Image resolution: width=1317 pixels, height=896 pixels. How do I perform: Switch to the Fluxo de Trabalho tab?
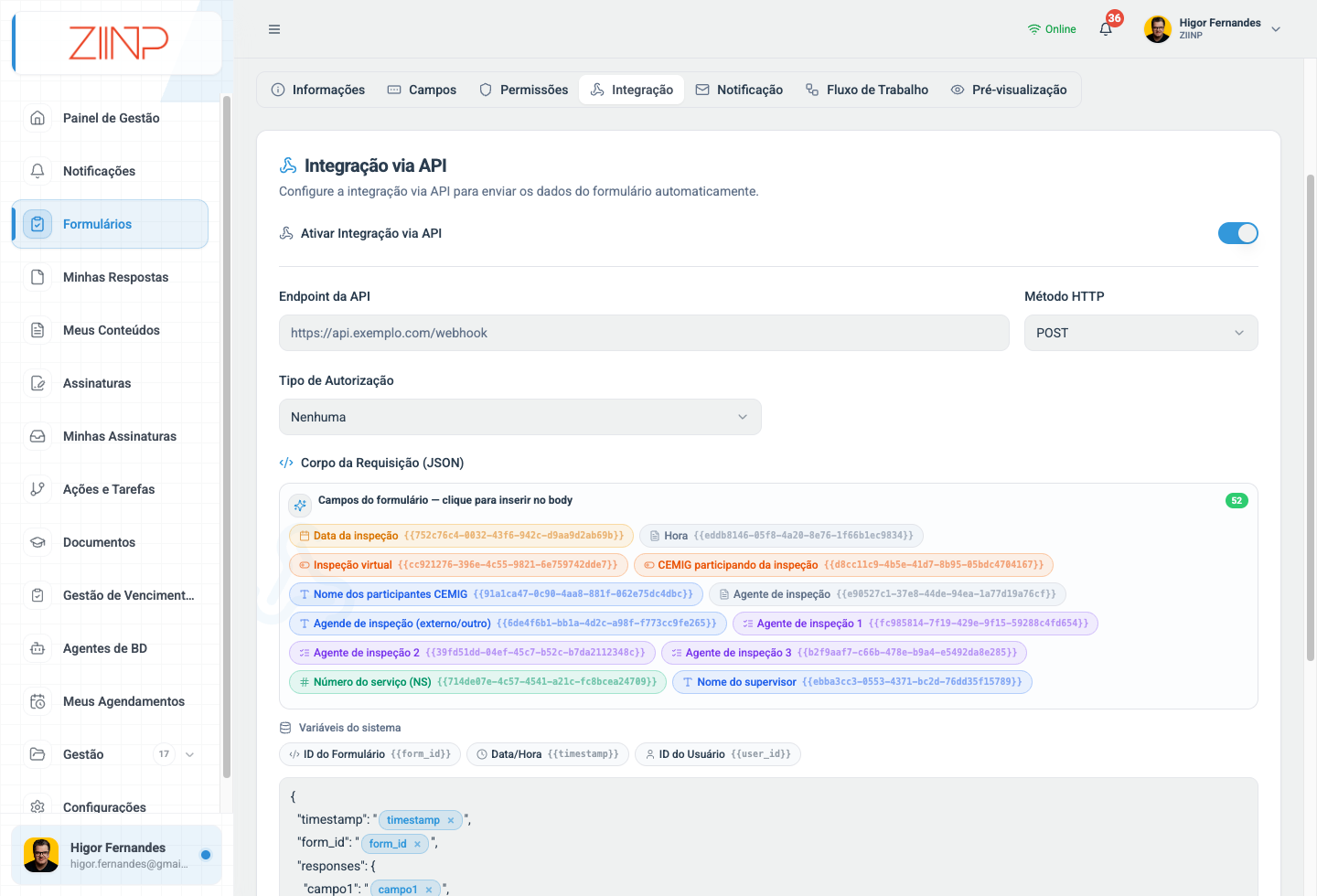[867, 90]
